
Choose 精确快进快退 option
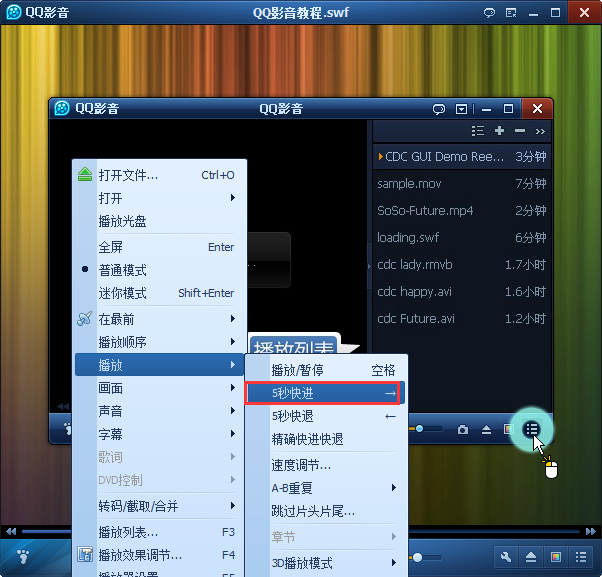[x=326, y=439]
